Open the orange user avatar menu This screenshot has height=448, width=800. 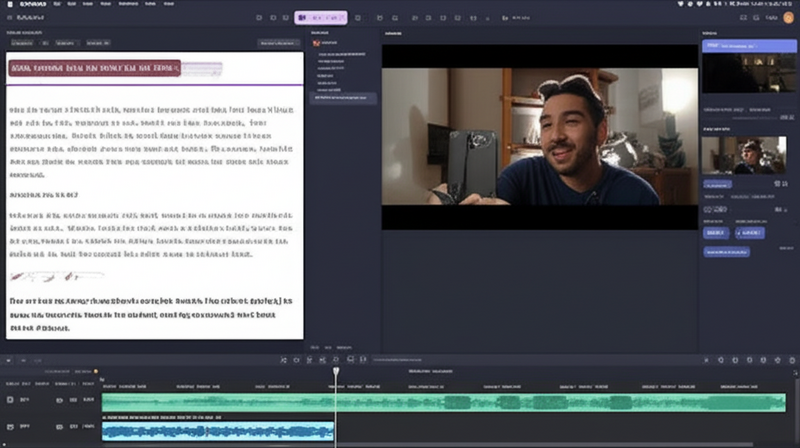pos(788,18)
